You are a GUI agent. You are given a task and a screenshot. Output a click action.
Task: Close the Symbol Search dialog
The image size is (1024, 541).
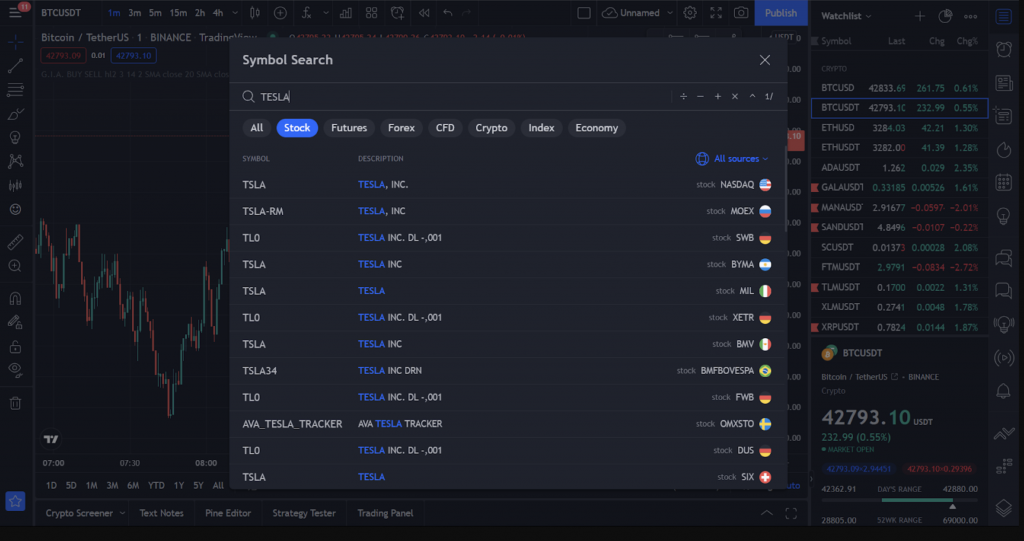click(x=765, y=60)
